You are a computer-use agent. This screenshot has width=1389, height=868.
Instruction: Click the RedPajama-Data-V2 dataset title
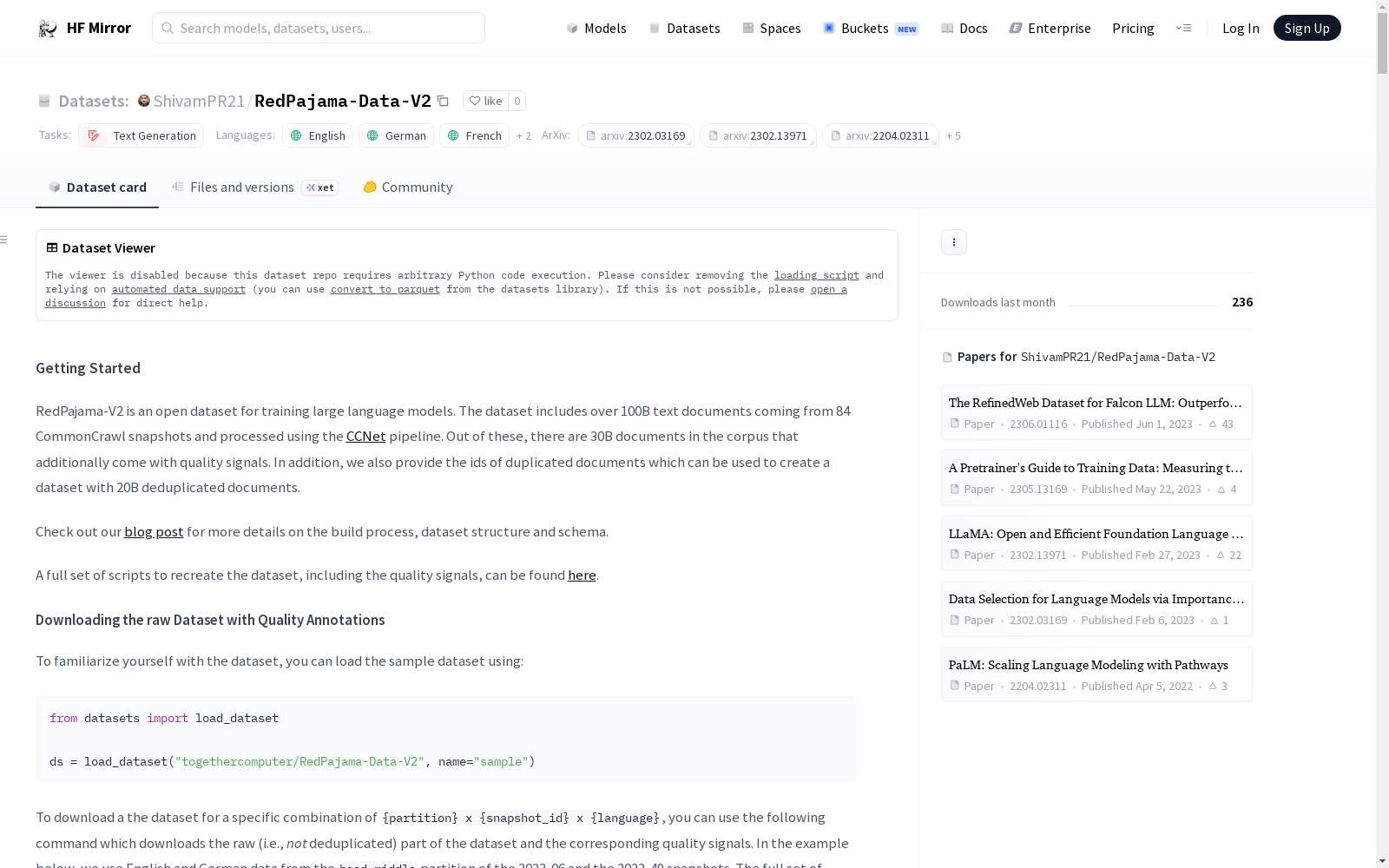click(x=343, y=101)
